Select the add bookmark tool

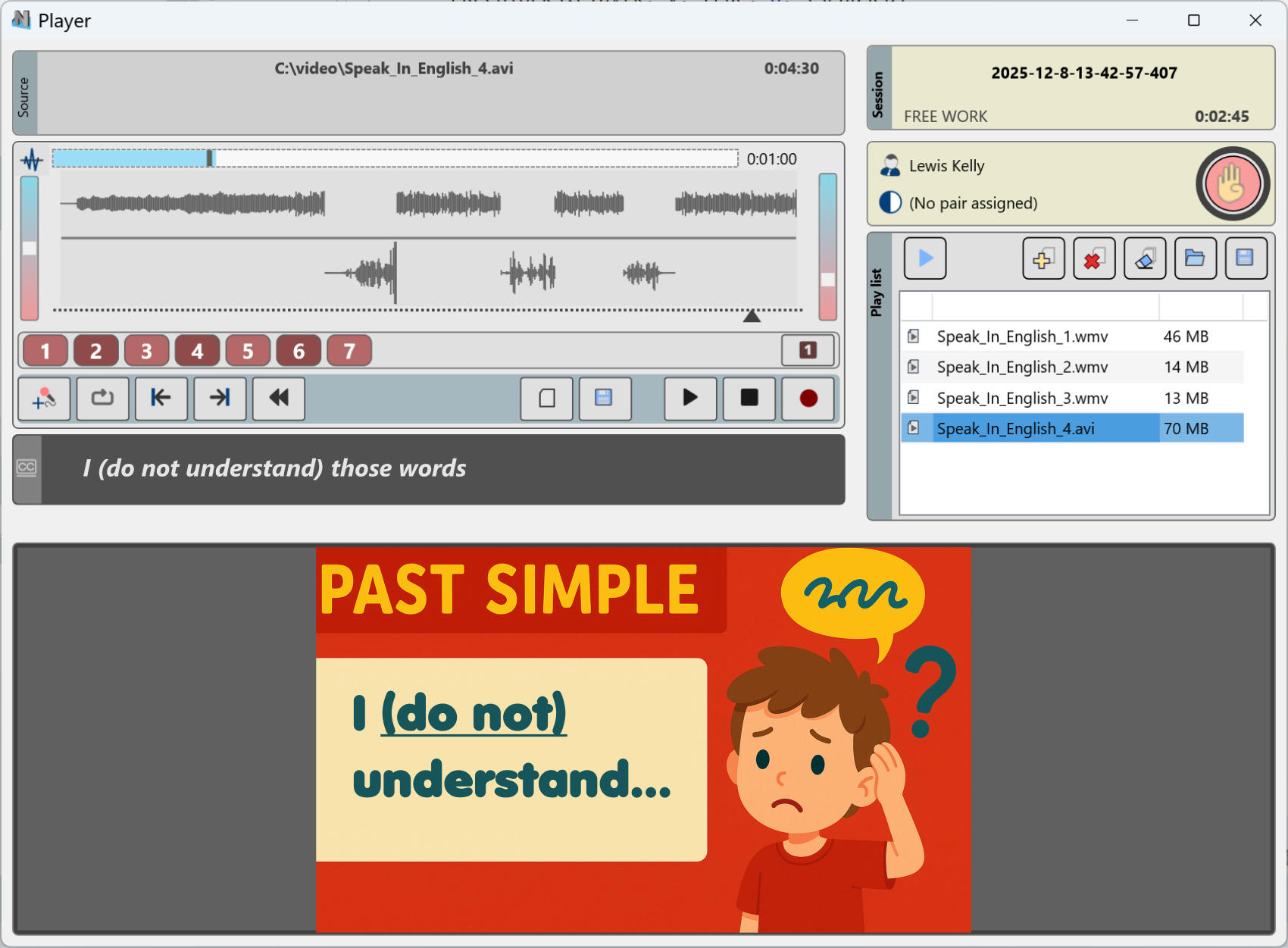44,399
